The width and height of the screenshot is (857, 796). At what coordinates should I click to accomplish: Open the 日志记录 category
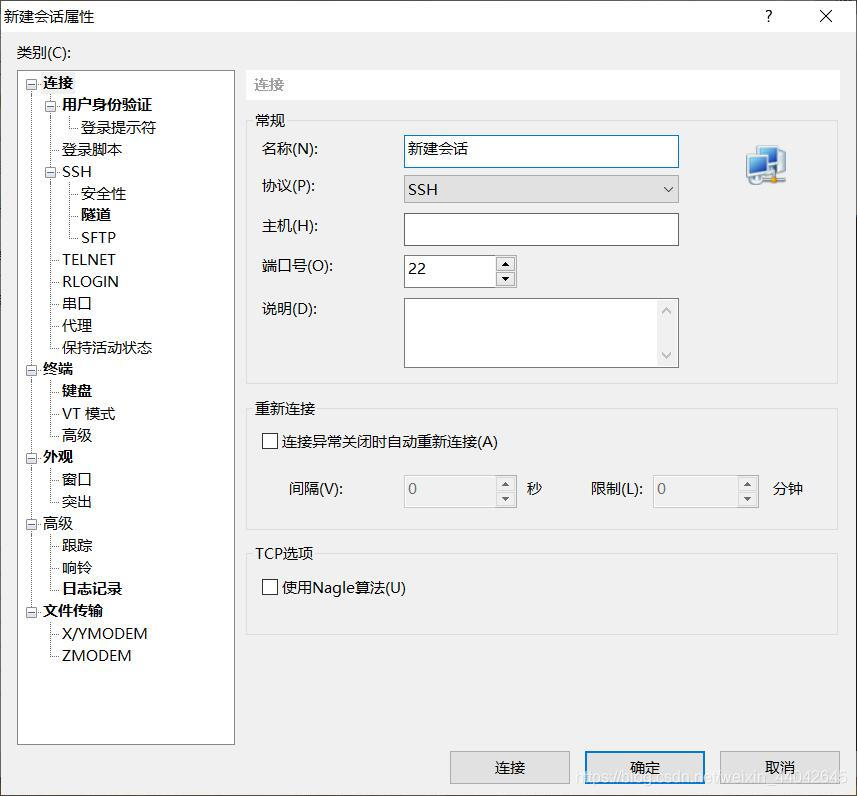click(92, 589)
